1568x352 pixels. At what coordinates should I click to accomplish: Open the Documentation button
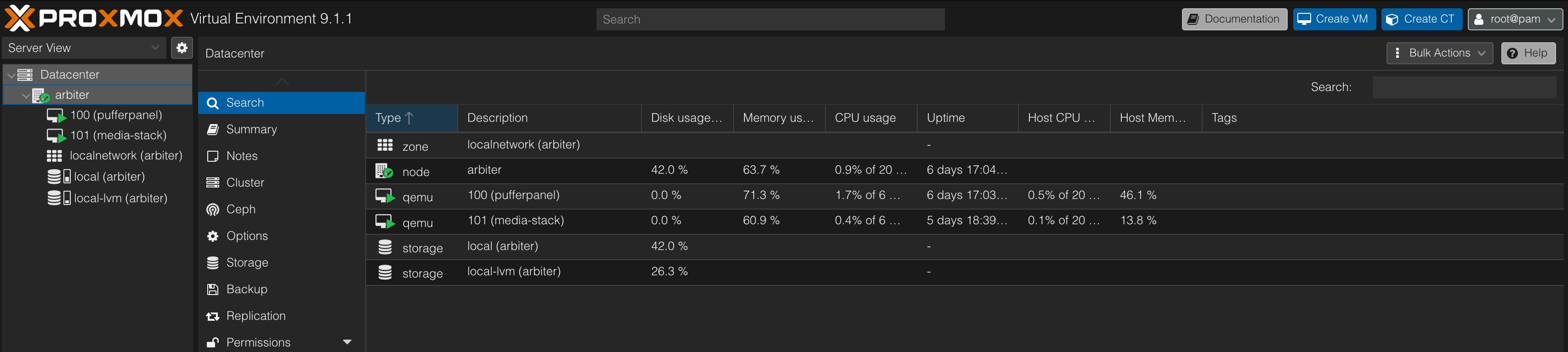pos(1234,19)
